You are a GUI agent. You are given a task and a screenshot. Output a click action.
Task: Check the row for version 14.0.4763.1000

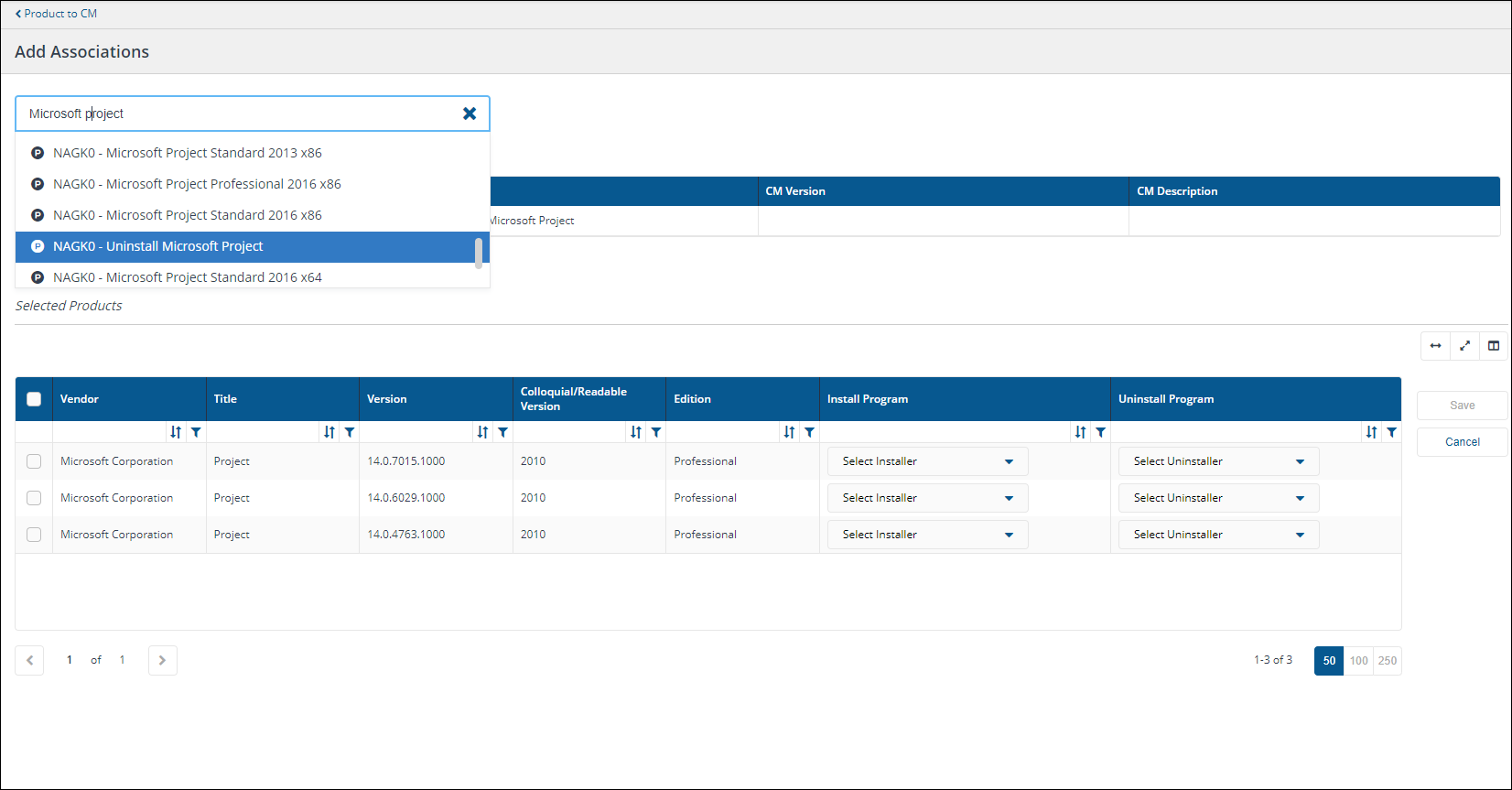tap(34, 535)
